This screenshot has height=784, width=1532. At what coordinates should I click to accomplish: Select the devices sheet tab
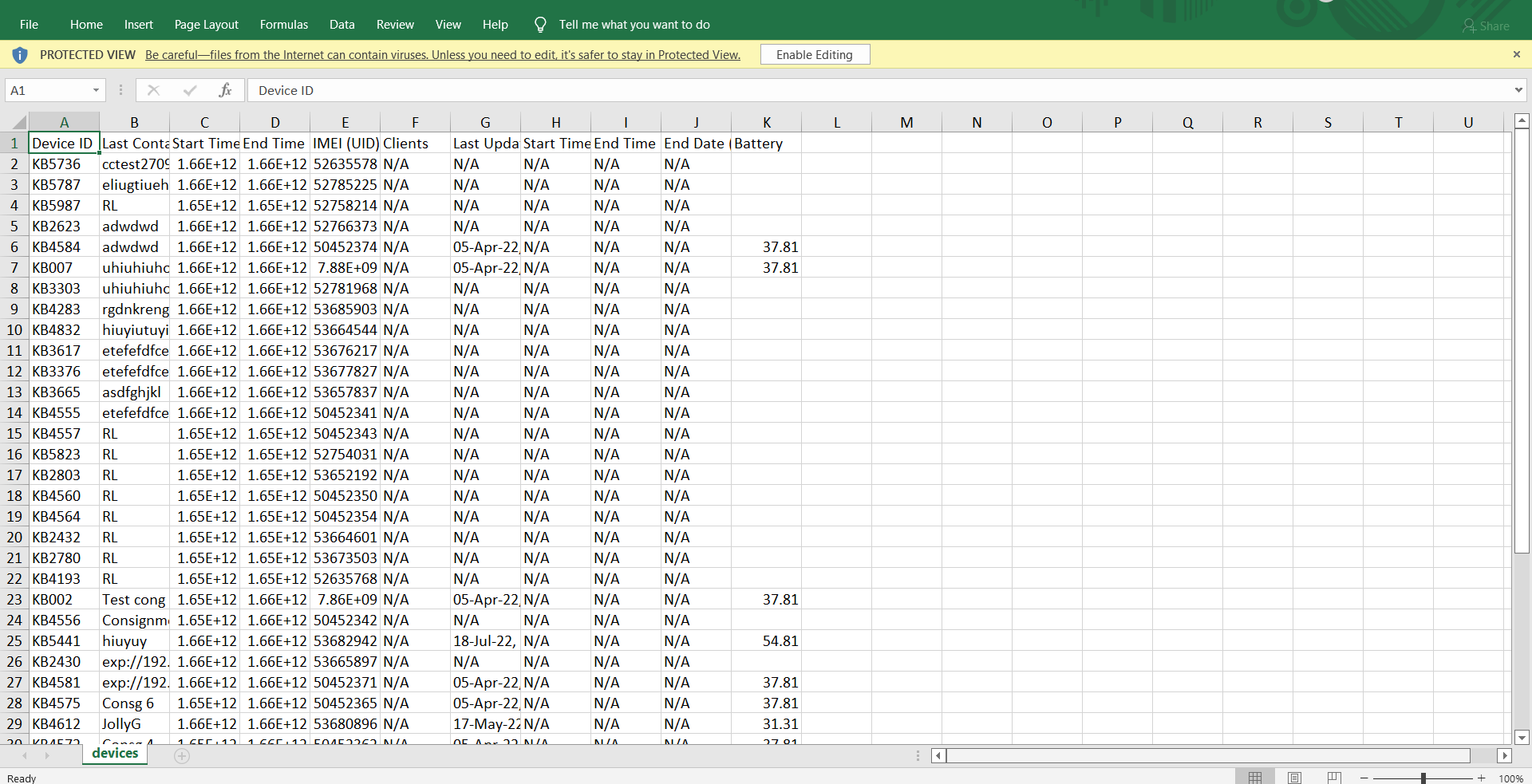115,754
